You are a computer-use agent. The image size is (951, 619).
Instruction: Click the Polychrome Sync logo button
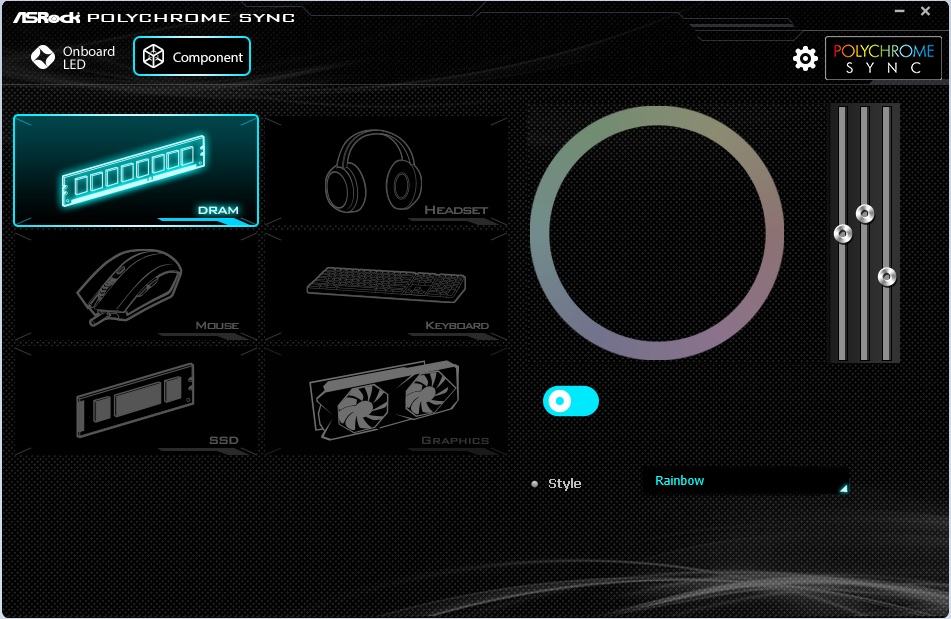tap(883, 58)
